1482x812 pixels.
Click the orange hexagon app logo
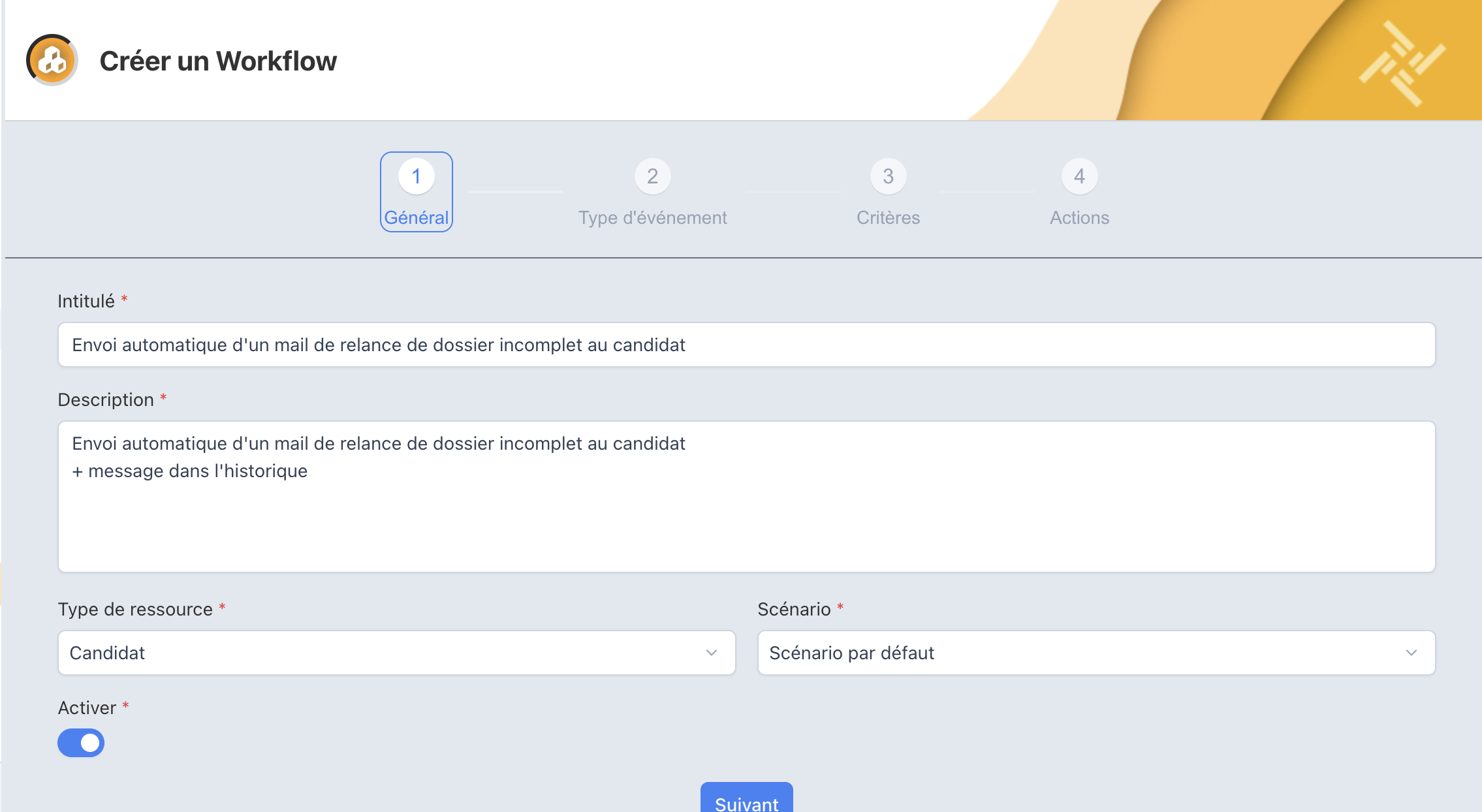click(52, 60)
